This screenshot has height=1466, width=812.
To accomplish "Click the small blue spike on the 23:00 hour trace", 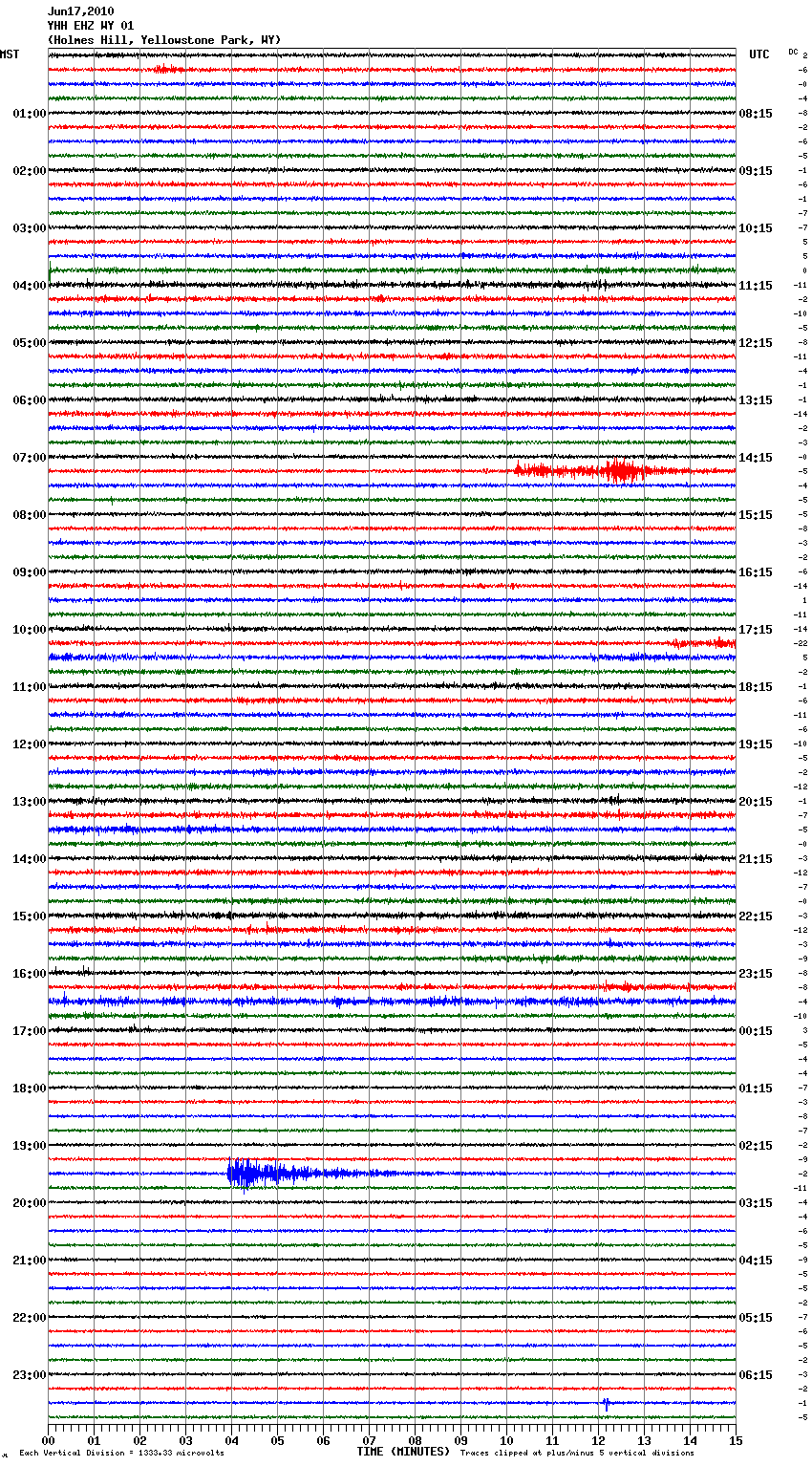I will [606, 1403].
